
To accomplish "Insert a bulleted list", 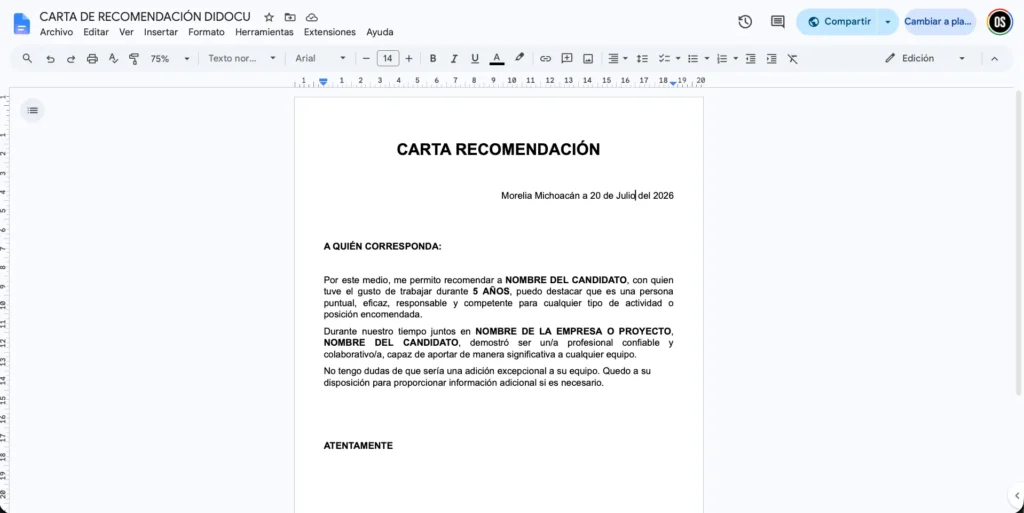I will pos(693,59).
